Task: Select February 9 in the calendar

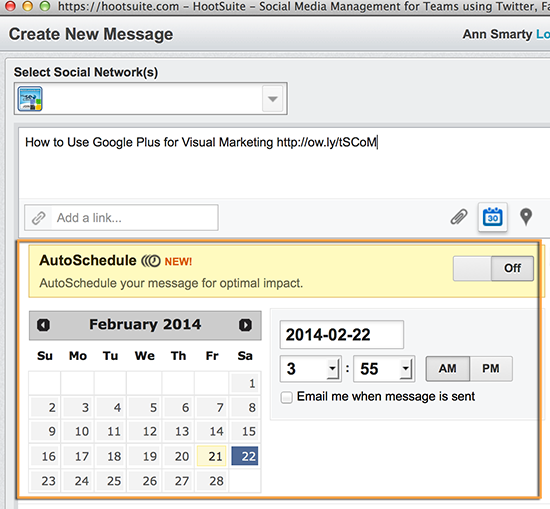Action: click(45, 431)
